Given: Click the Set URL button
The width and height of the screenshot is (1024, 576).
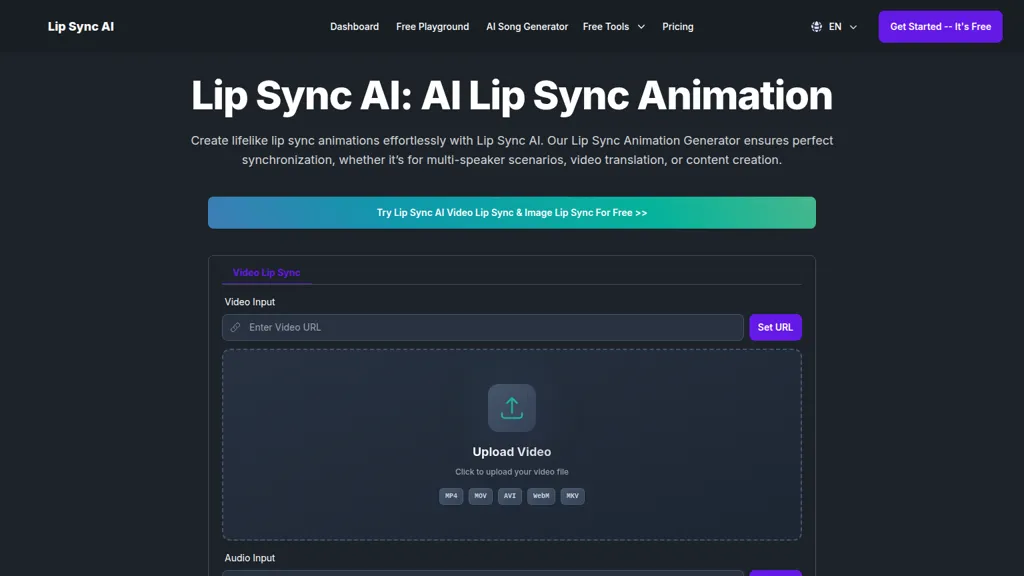Looking at the screenshot, I should (775, 327).
